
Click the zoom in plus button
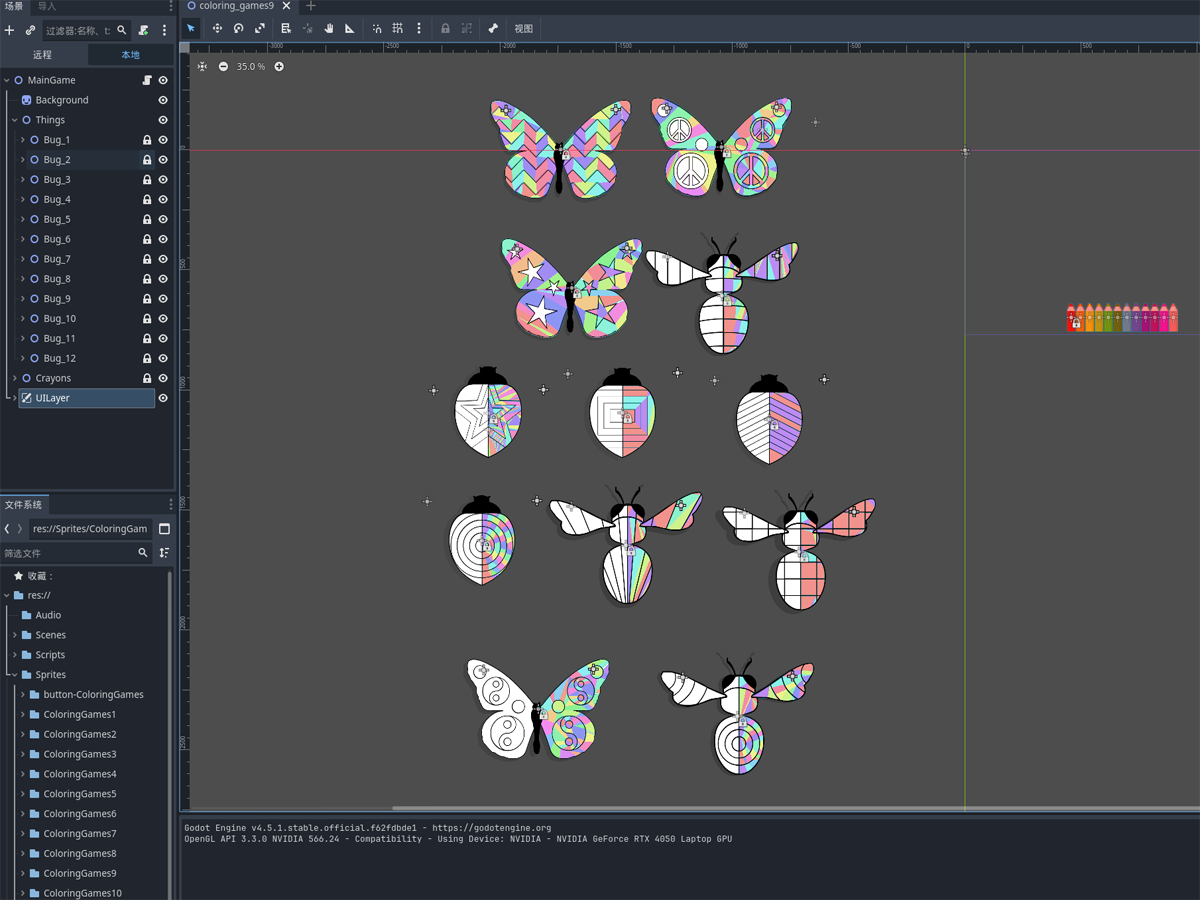click(x=279, y=67)
